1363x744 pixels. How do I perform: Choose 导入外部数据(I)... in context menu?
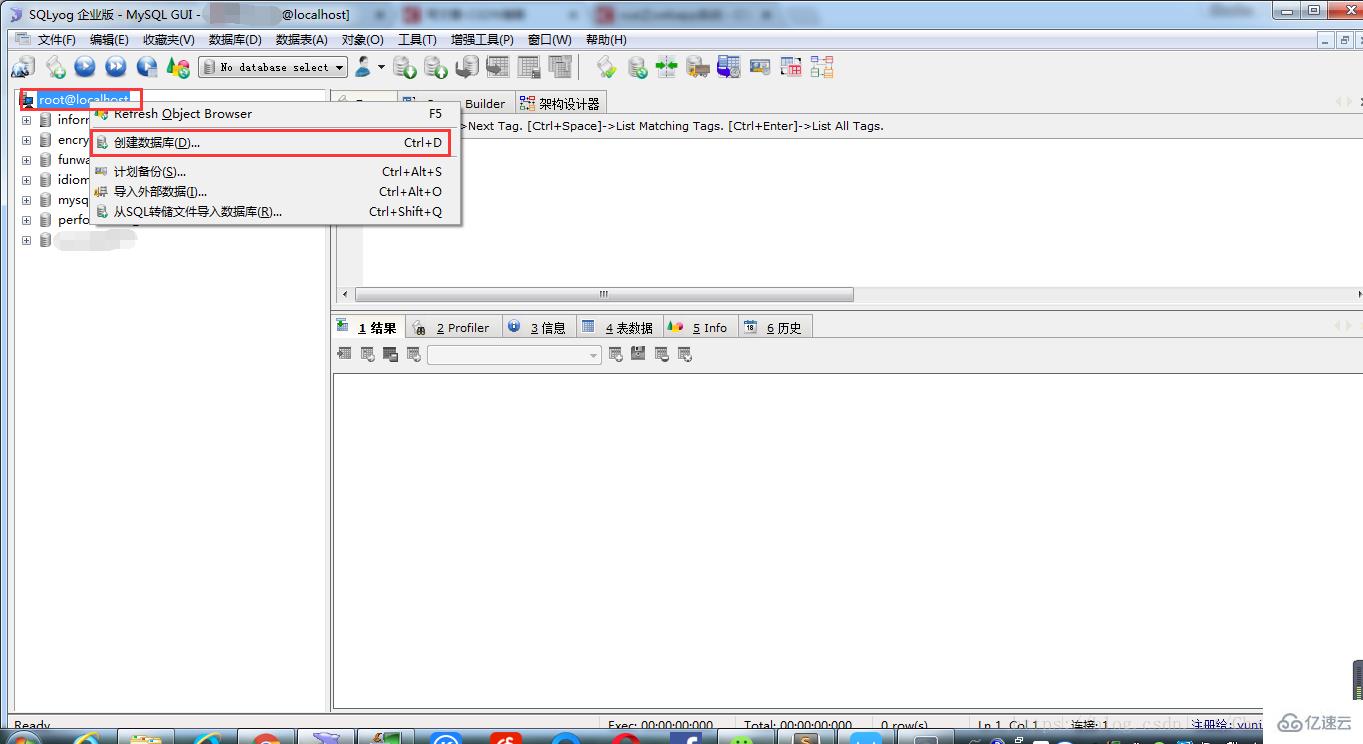[276, 192]
